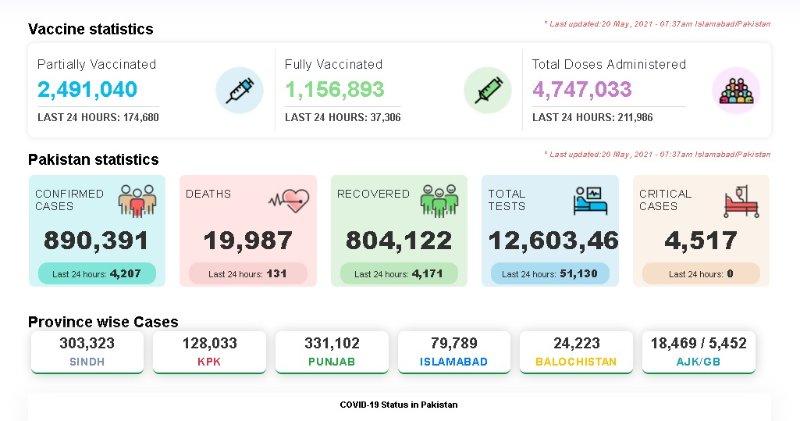Click the green people icon in Recovered card
The width and height of the screenshot is (800, 421).
click(438, 200)
